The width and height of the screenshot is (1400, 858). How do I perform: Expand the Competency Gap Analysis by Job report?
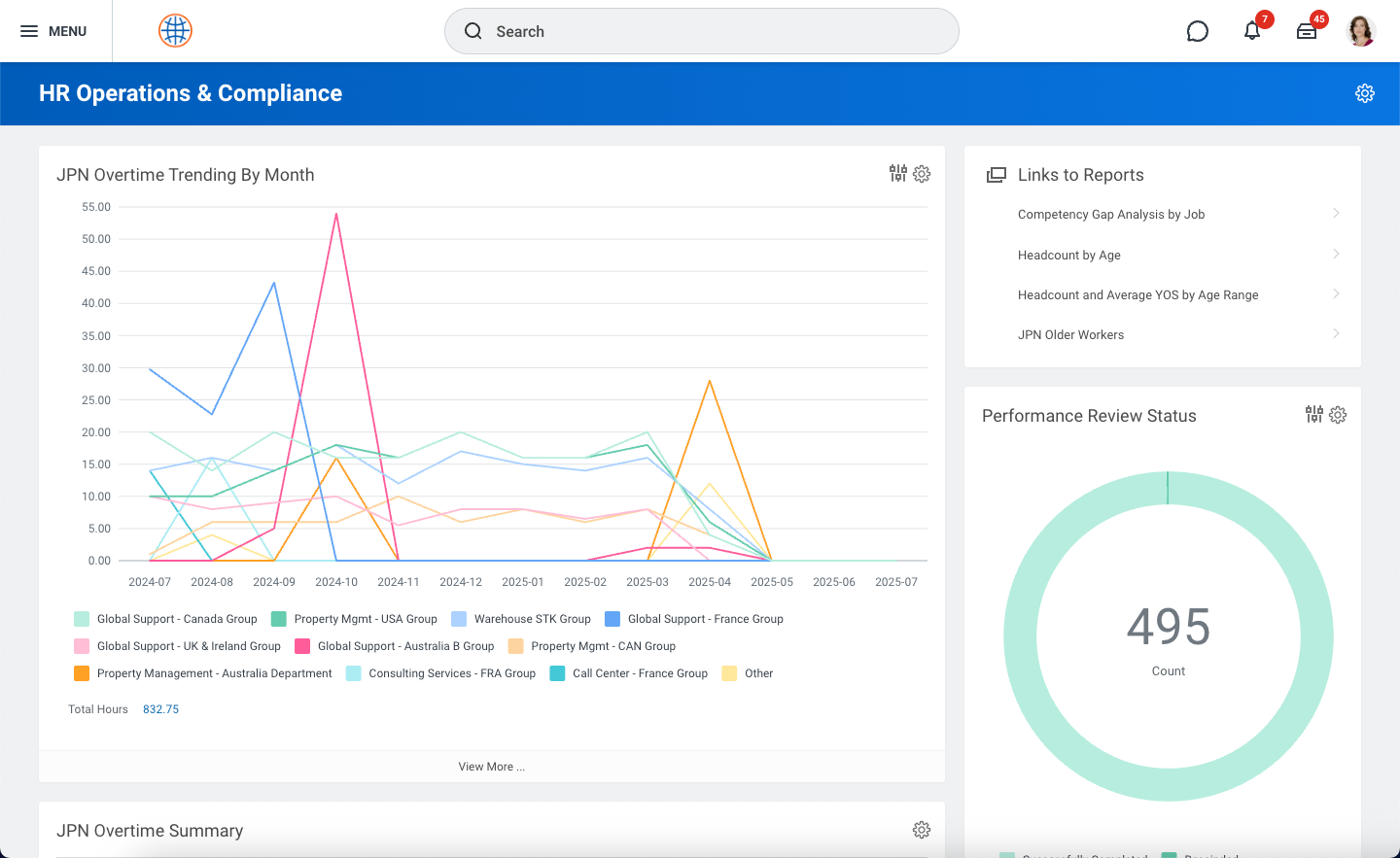(x=1336, y=213)
